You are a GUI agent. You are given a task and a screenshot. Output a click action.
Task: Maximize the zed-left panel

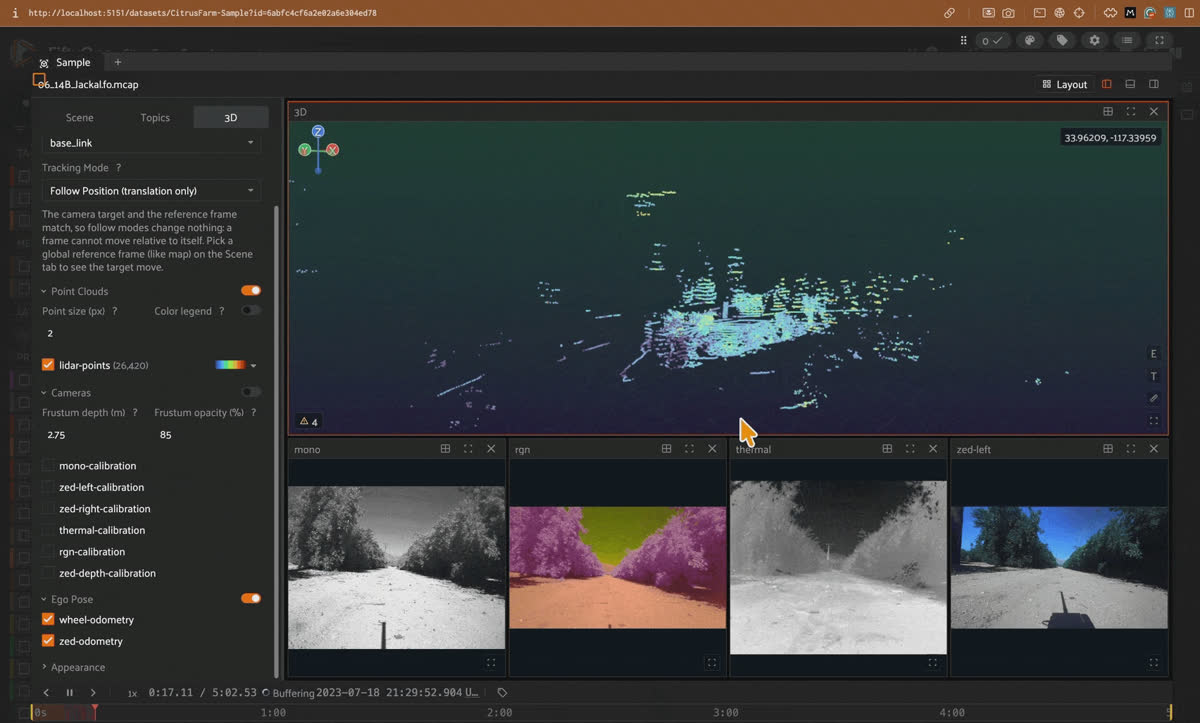tap(1131, 449)
